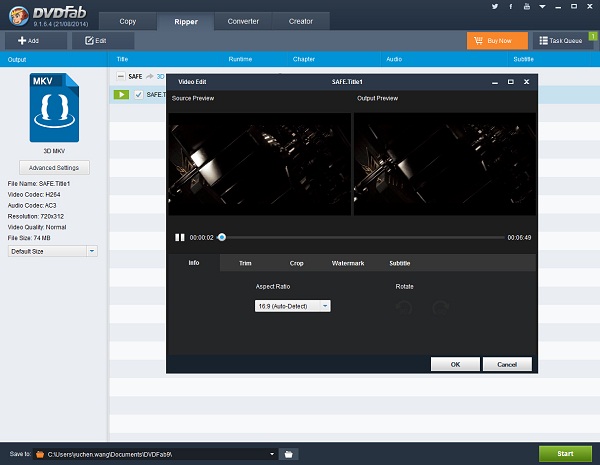Rotate video counterclockwise
Viewport: 600px width, 465px height.
click(404, 307)
